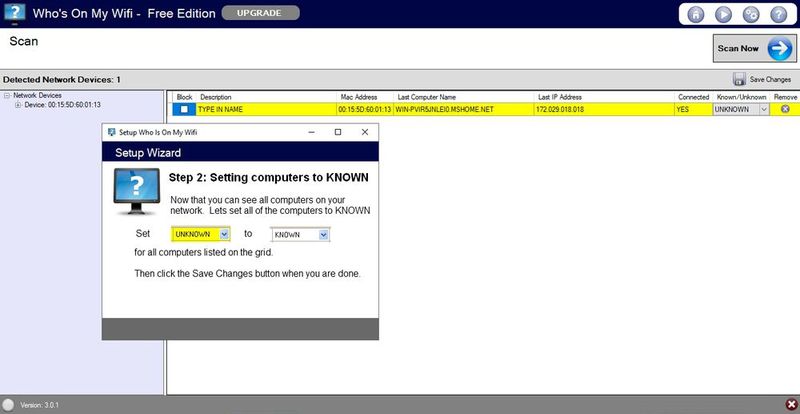This screenshot has width=800, height=414.
Task: Click the Block column header
Action: pyautogui.click(x=184, y=97)
